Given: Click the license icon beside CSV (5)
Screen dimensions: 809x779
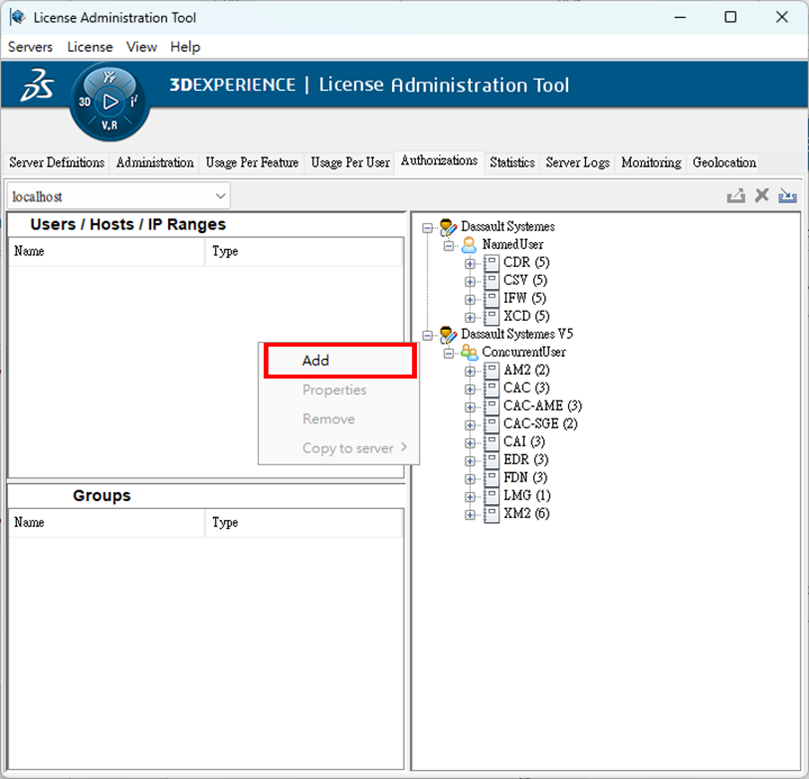Looking at the screenshot, I should point(491,281).
